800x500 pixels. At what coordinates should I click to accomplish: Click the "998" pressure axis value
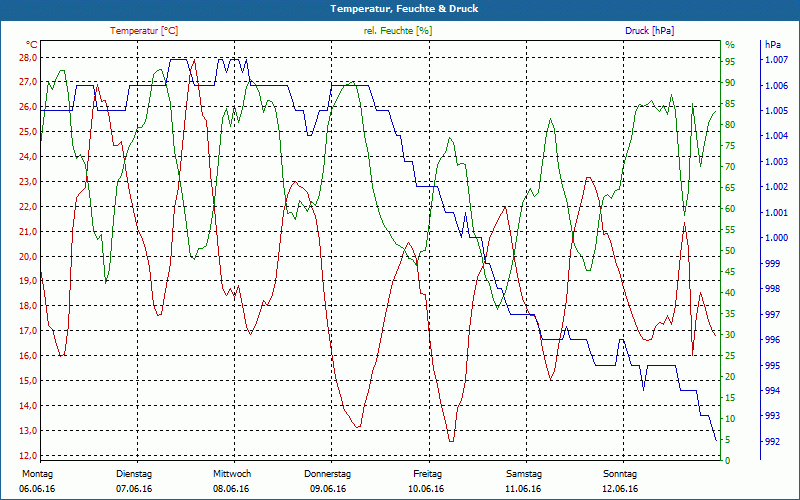coord(772,289)
